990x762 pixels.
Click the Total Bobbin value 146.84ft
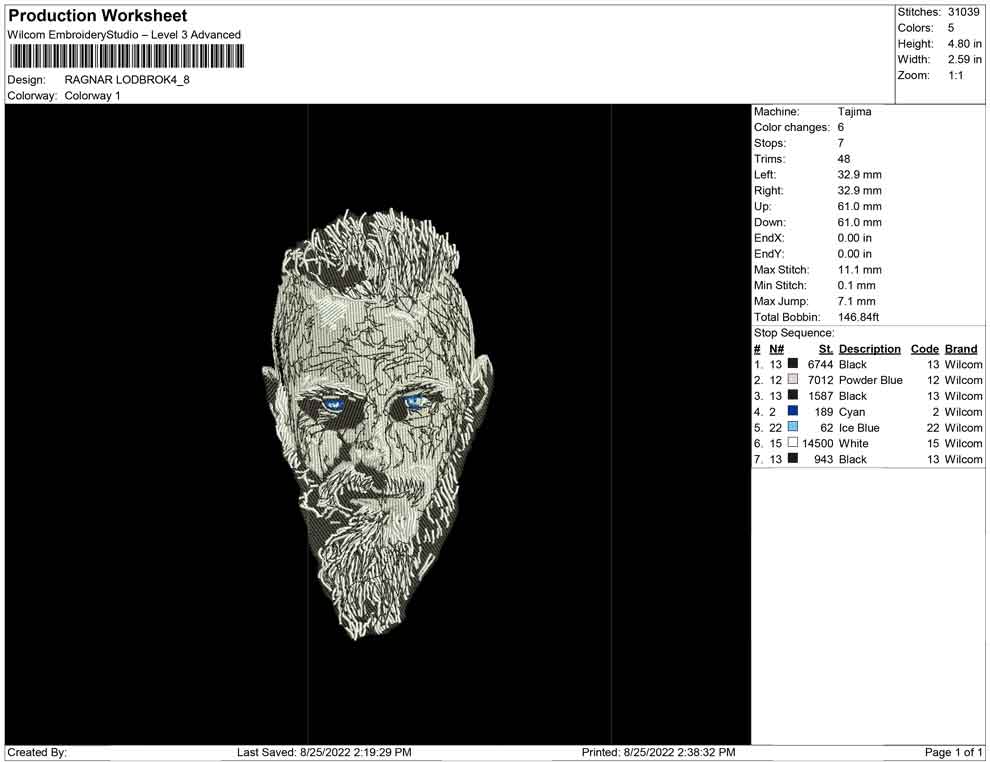coord(858,317)
